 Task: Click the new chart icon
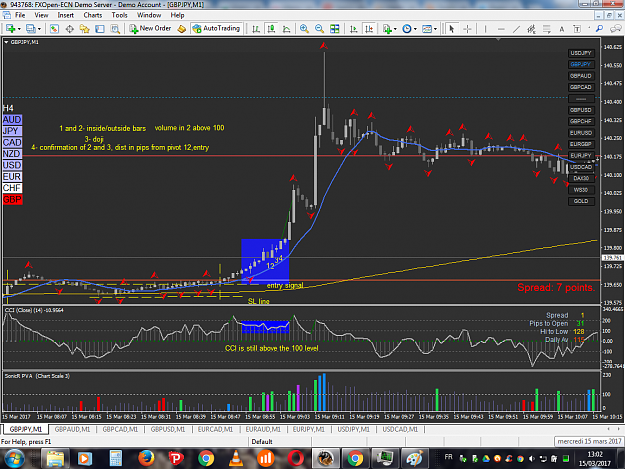click(10, 29)
